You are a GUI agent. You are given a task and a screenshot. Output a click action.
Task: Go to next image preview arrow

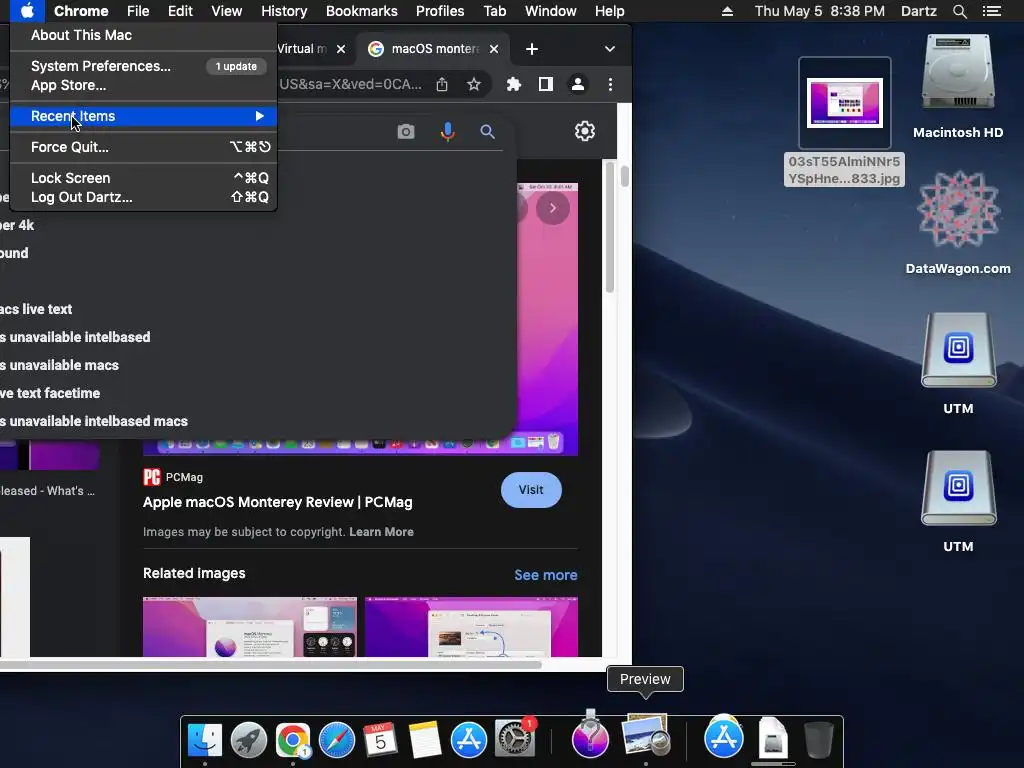[552, 208]
